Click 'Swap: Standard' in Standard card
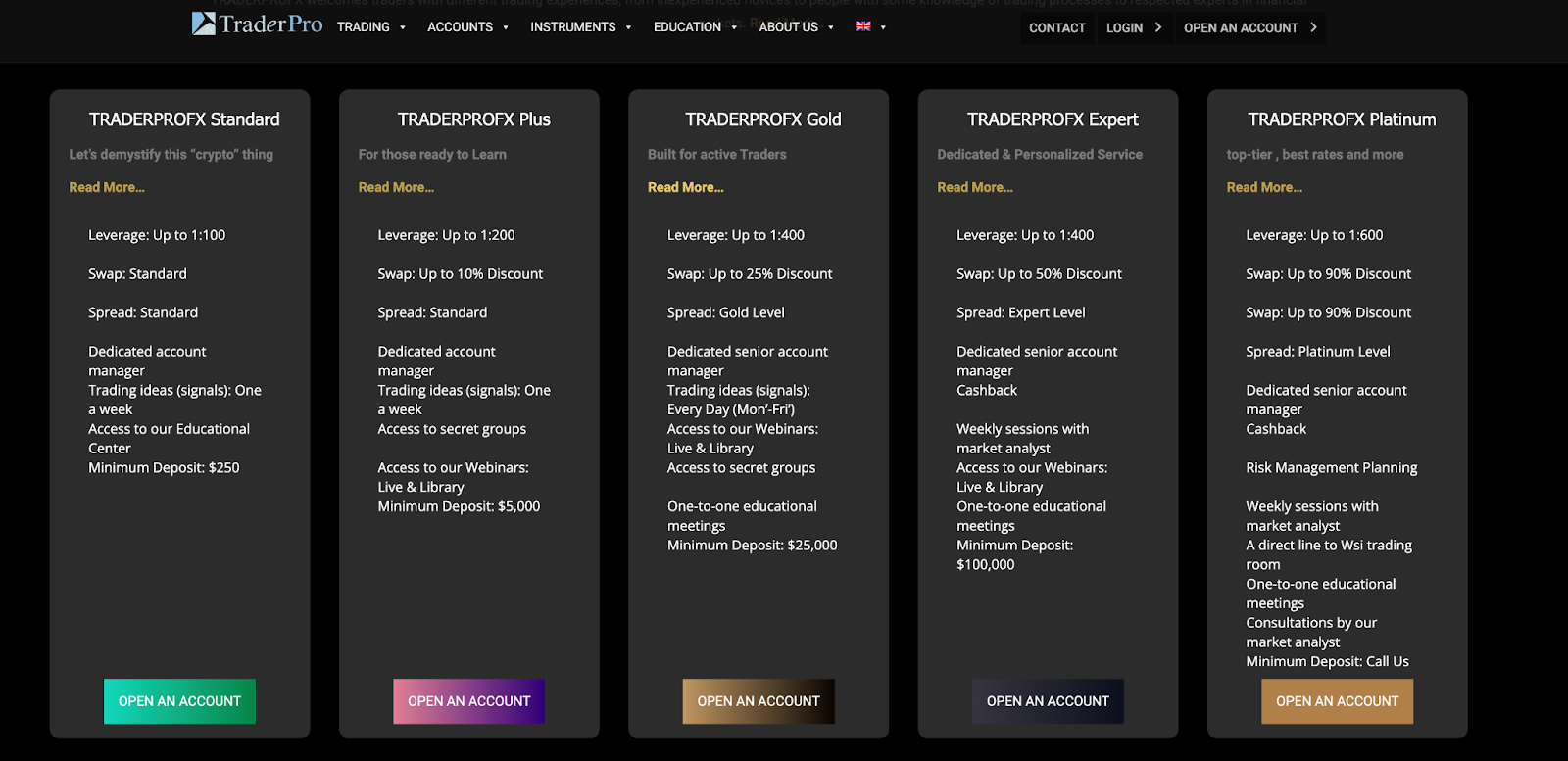The image size is (1568, 761). click(137, 274)
